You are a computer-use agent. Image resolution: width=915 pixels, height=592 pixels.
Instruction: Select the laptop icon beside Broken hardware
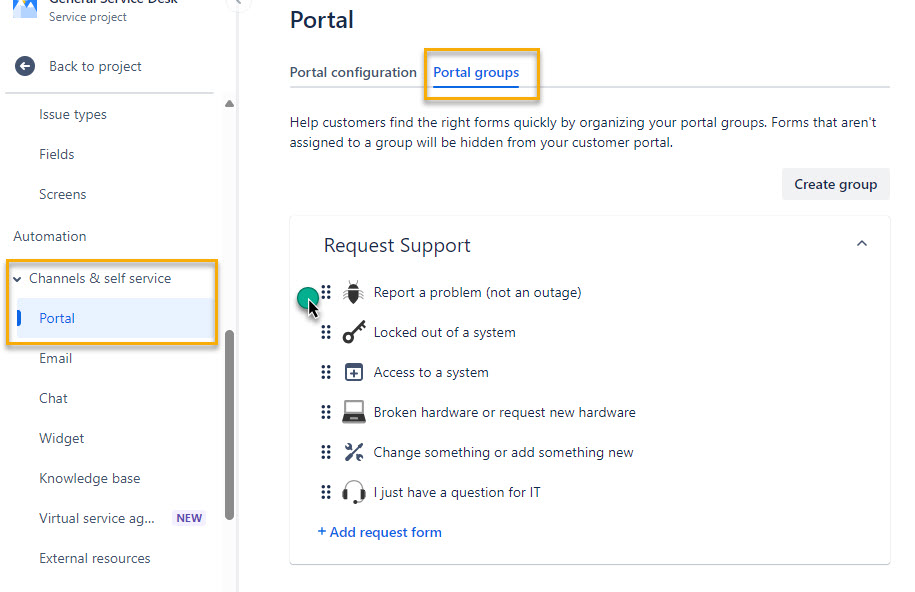click(352, 412)
